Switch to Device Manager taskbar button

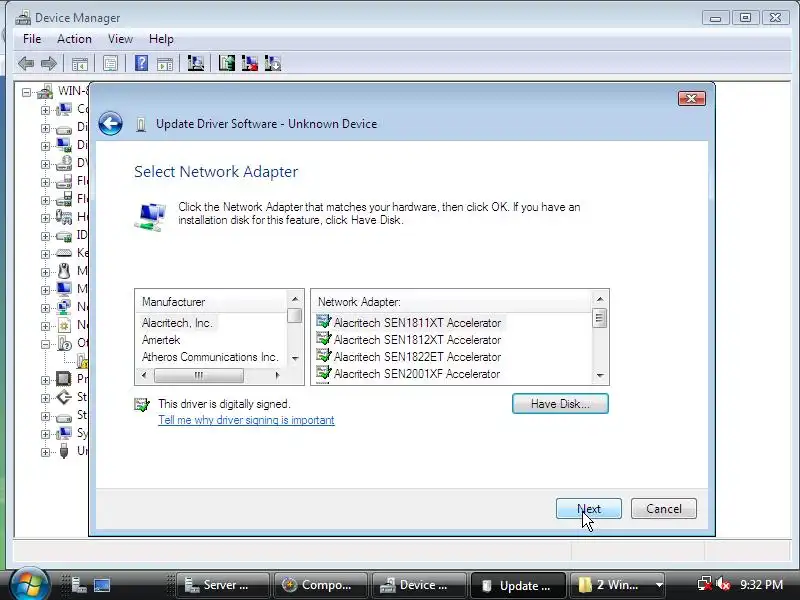point(419,585)
